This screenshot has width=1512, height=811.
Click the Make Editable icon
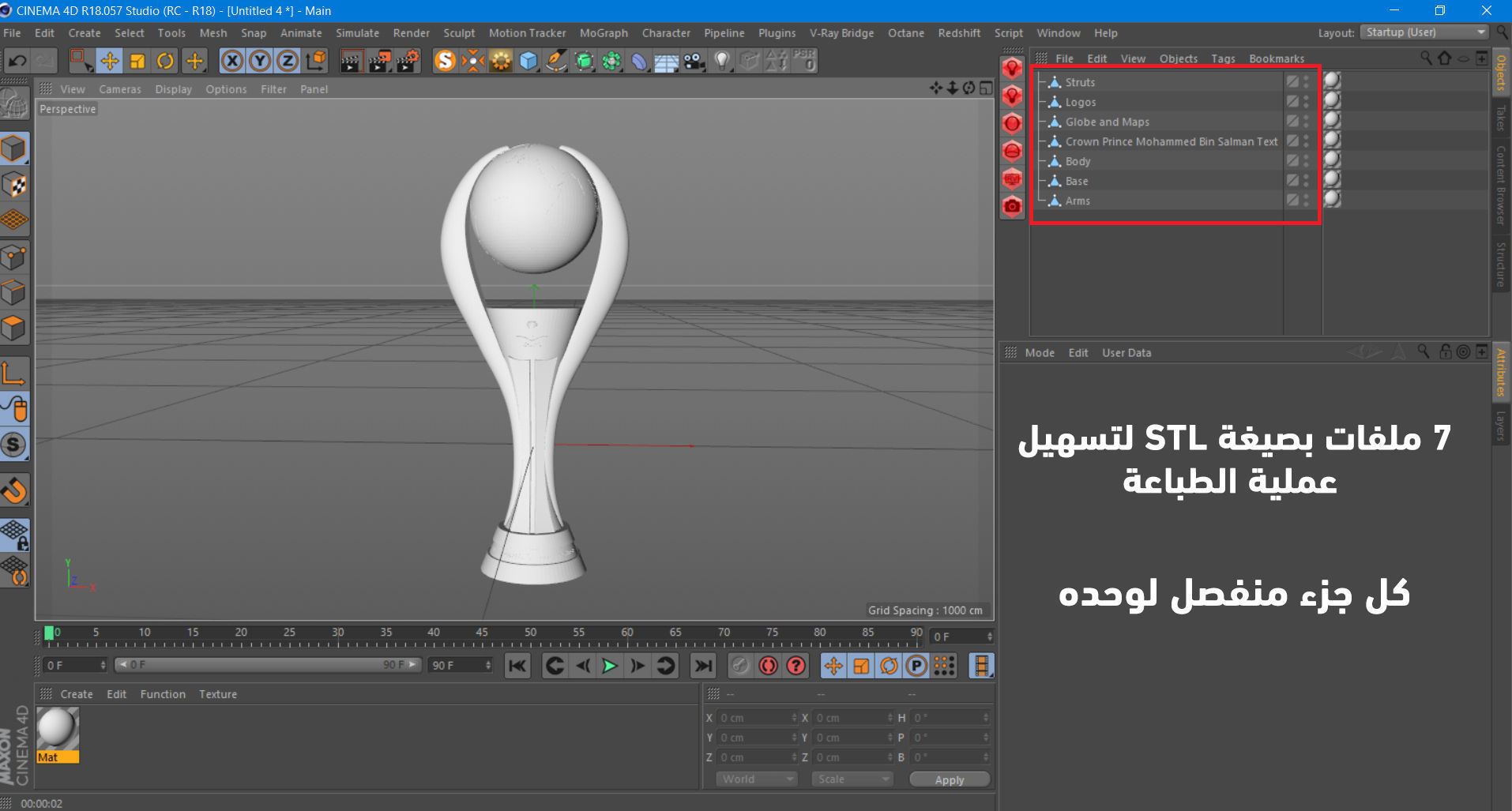13,104
